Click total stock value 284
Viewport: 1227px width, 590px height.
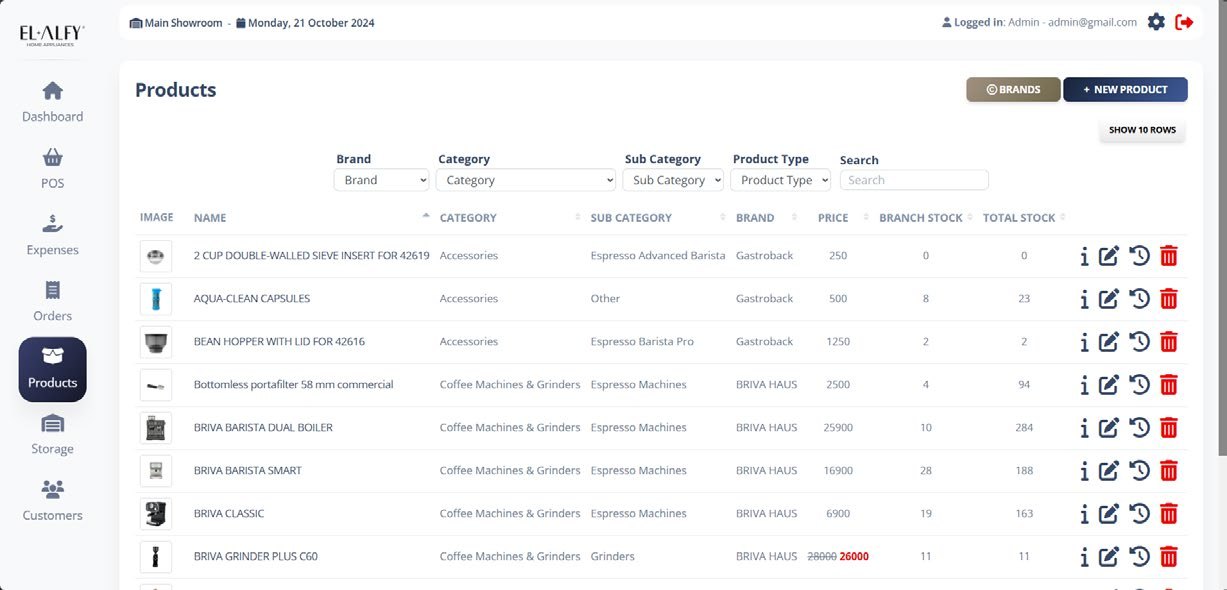tap(1024, 428)
